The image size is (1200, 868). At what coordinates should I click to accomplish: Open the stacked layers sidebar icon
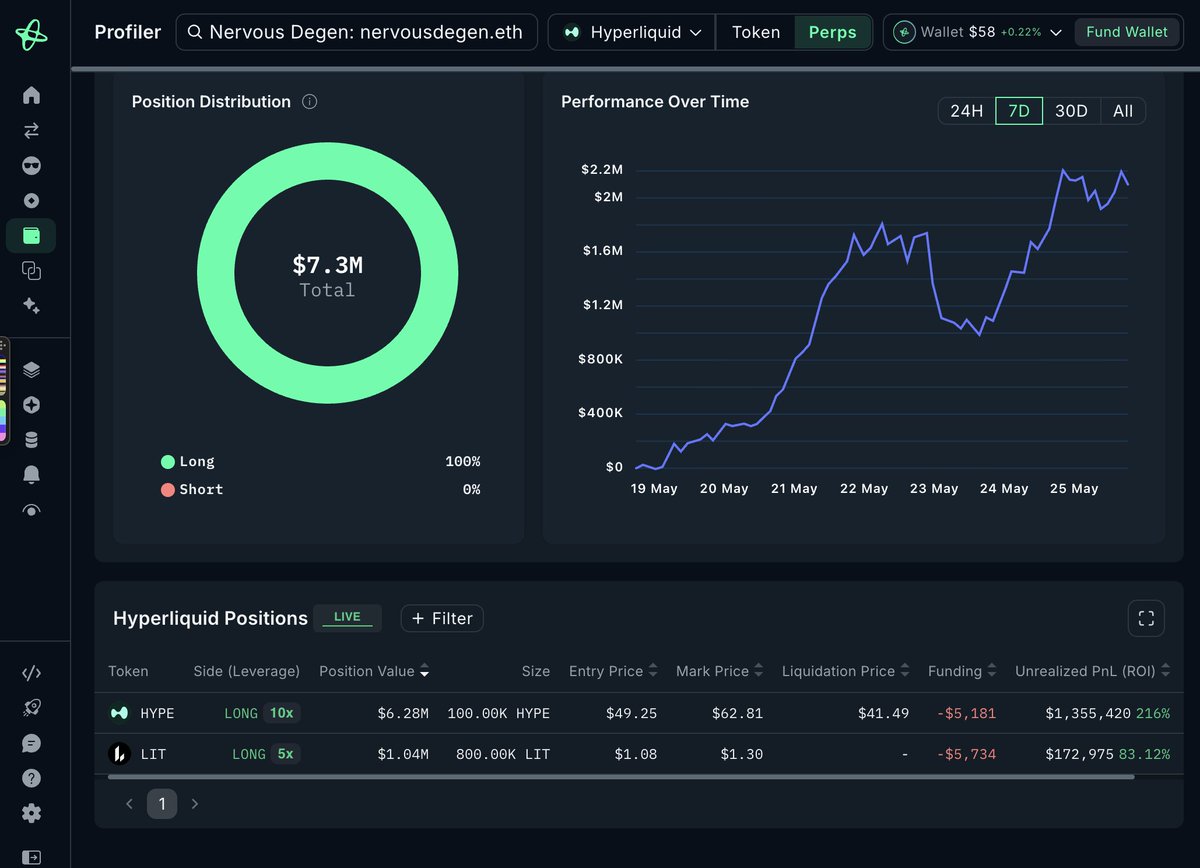click(x=31, y=370)
